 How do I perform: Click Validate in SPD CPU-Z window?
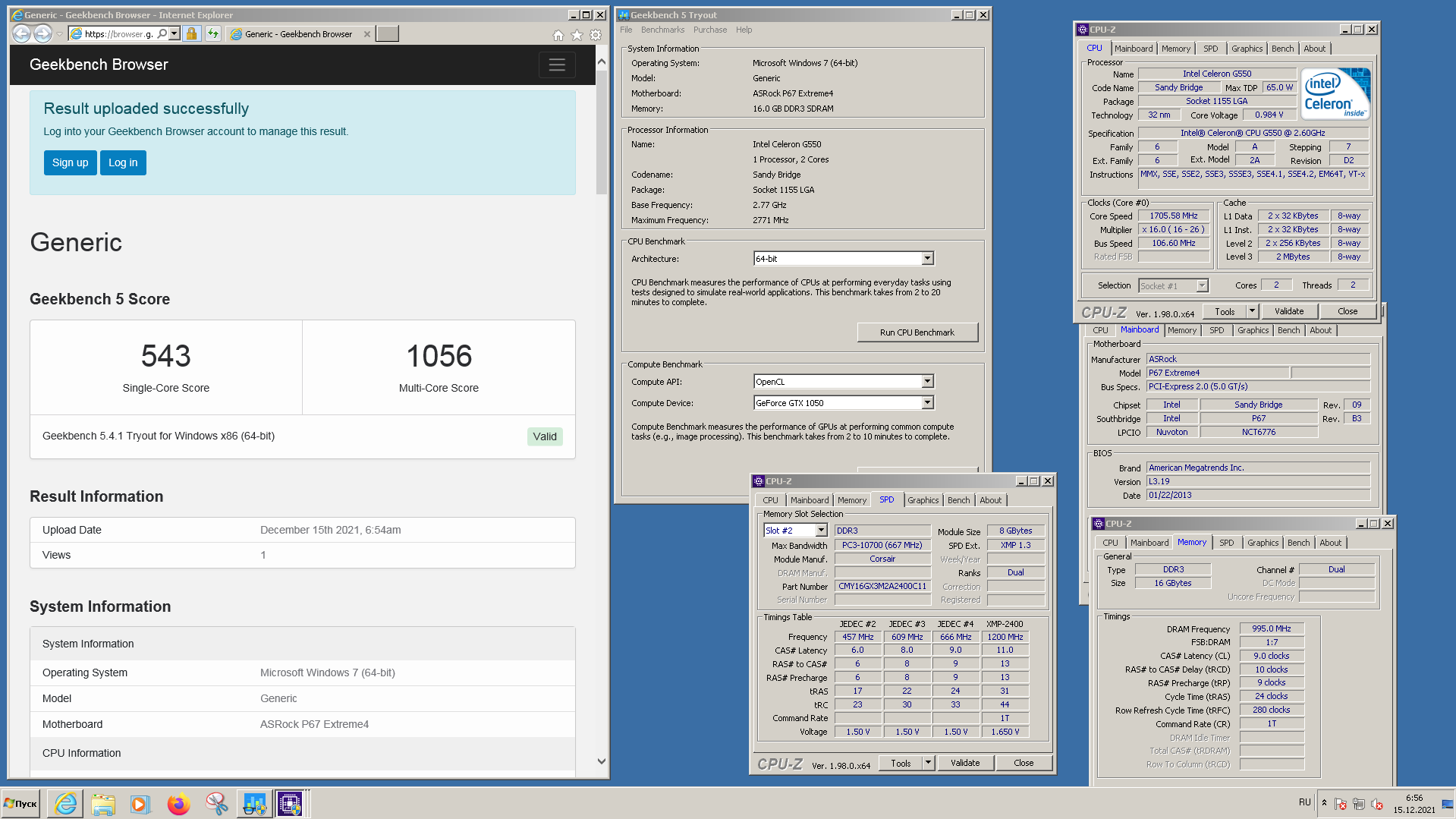tap(964, 763)
